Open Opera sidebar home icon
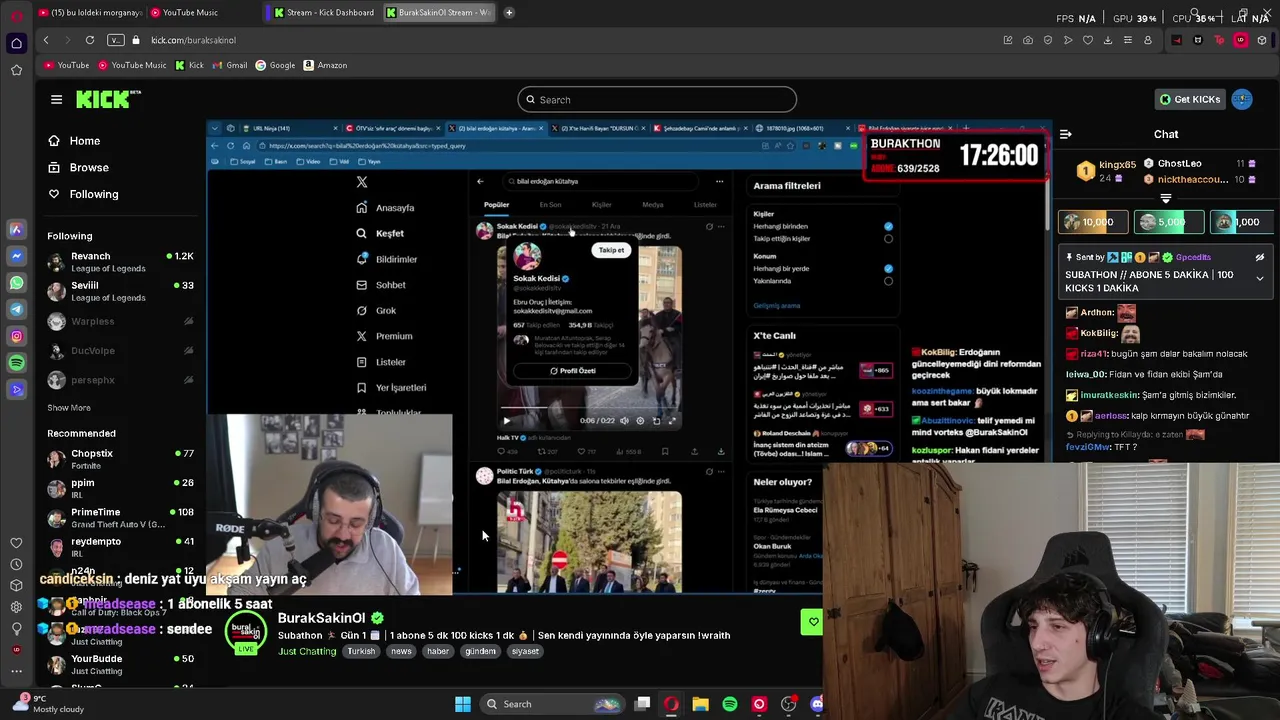1280x720 pixels. (16, 43)
